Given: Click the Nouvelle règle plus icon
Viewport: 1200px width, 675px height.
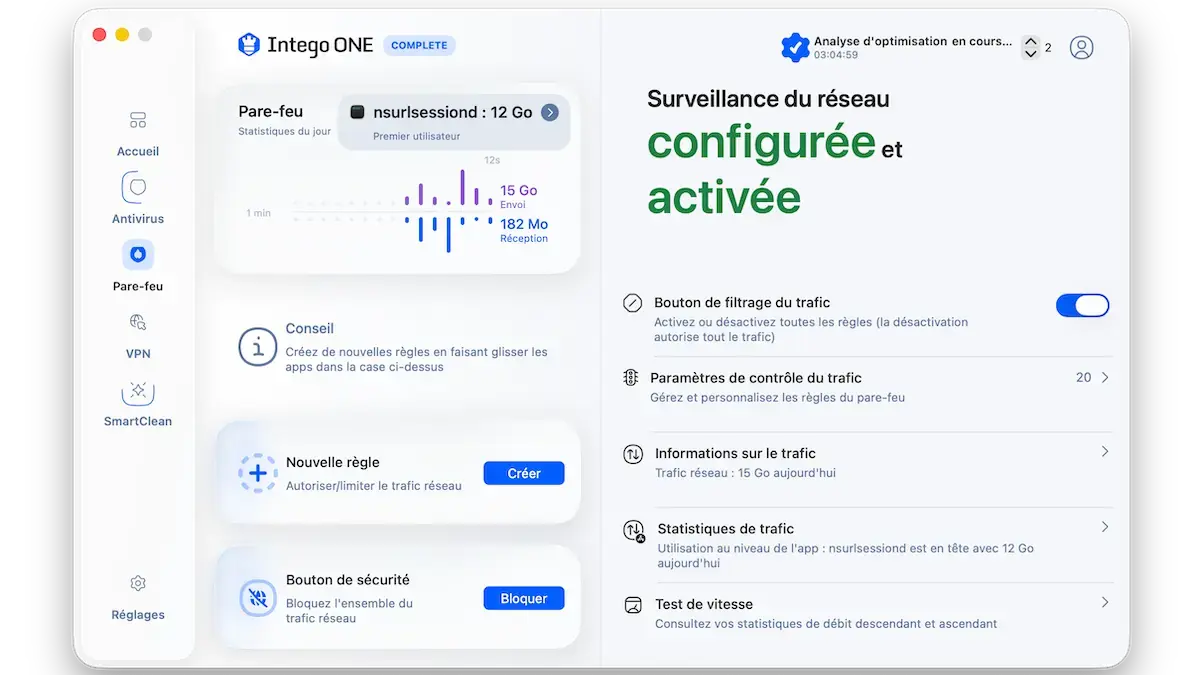Looking at the screenshot, I should [258, 472].
